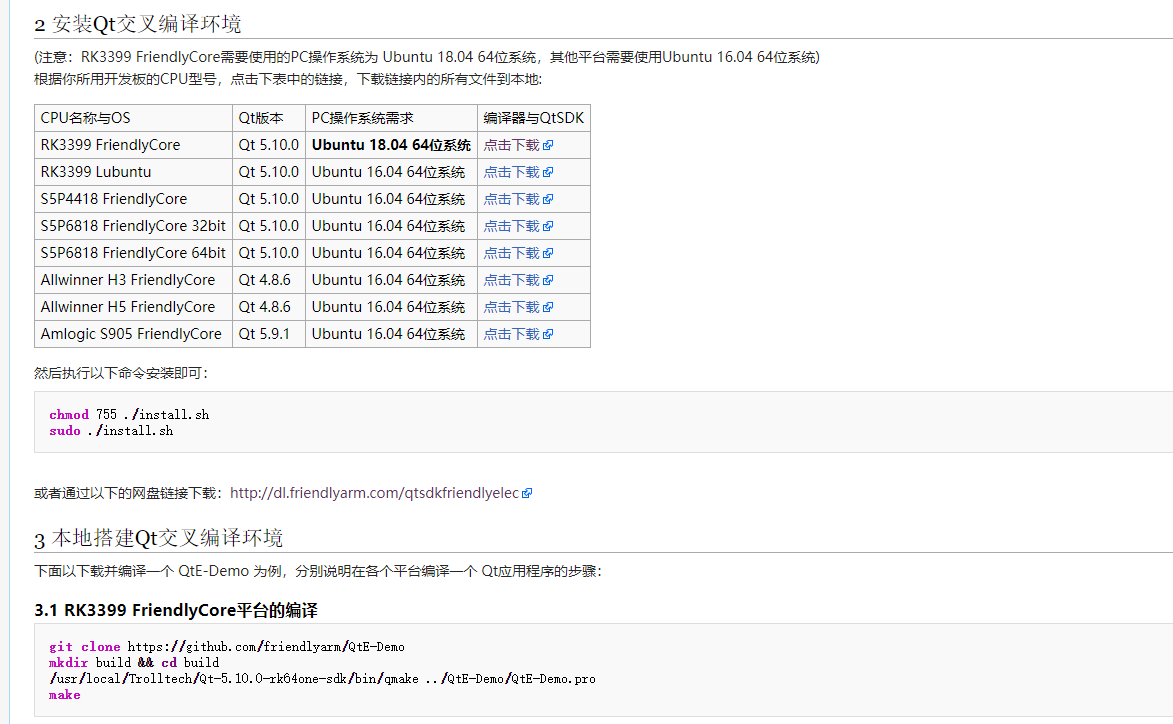Click external-link icon in Amlogic S905 row
This screenshot has height=724, width=1173.
tap(548, 334)
